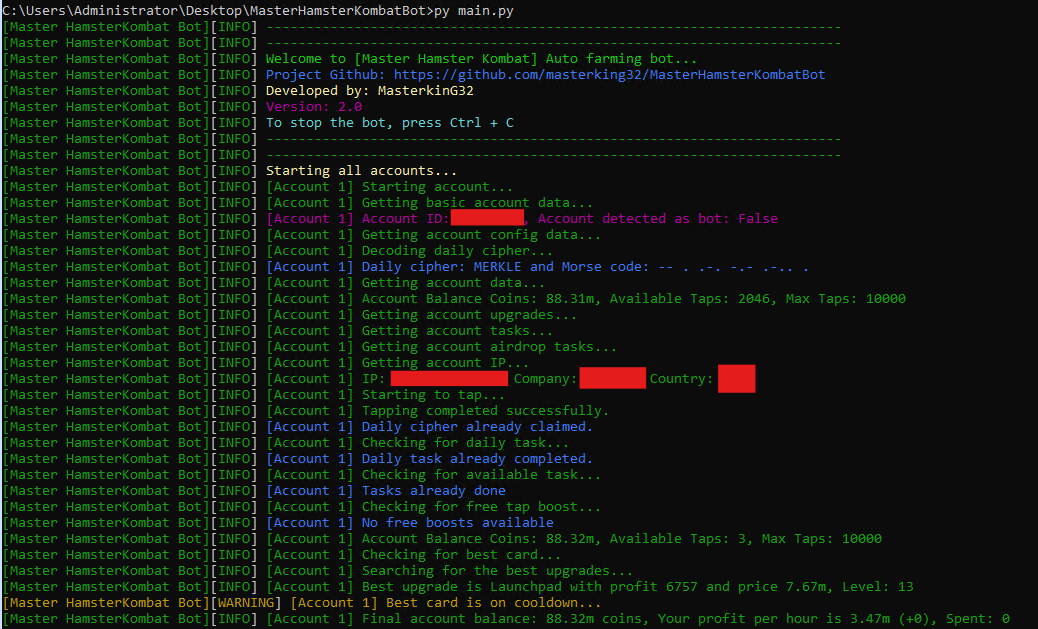Click 'Checking for daily task...' line

(x=465, y=442)
